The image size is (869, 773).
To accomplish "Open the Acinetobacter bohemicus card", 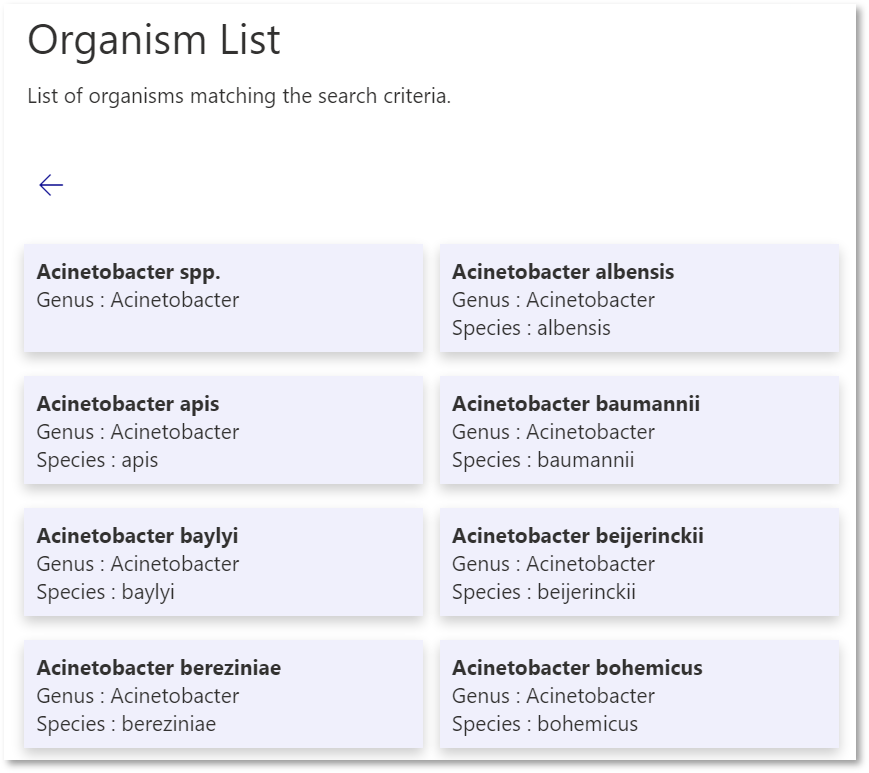I will click(639, 694).
